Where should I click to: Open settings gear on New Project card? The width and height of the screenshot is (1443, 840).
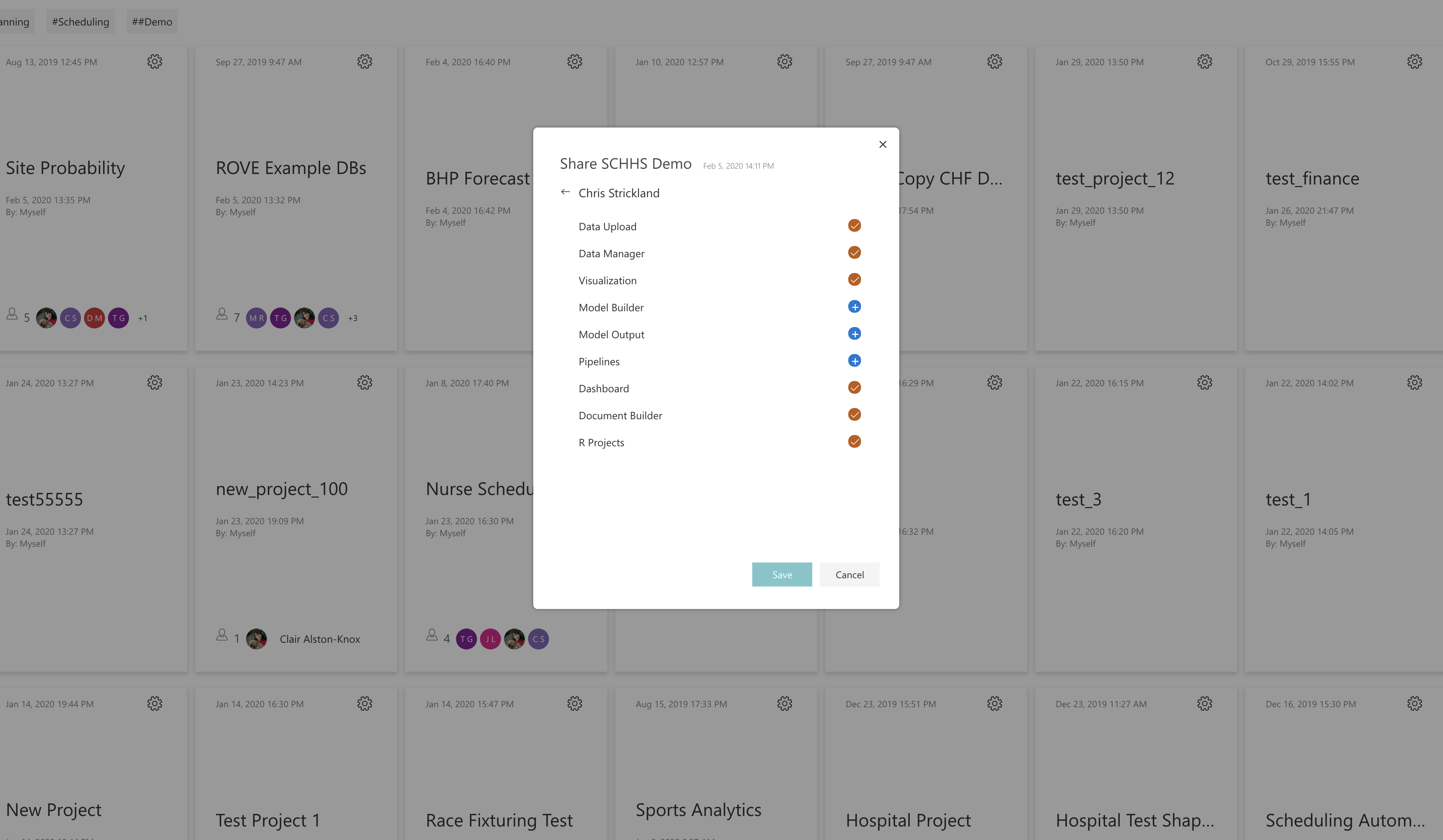pos(154,704)
